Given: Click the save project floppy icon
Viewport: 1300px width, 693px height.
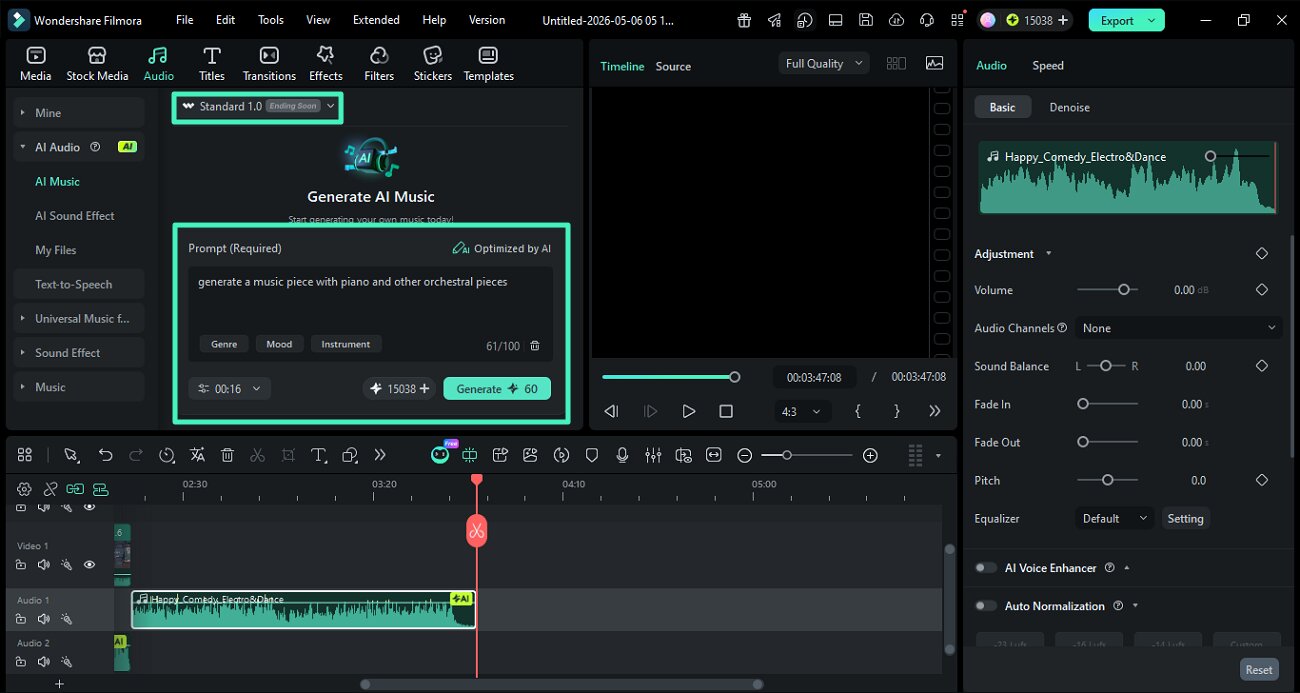Looking at the screenshot, I should 866,20.
